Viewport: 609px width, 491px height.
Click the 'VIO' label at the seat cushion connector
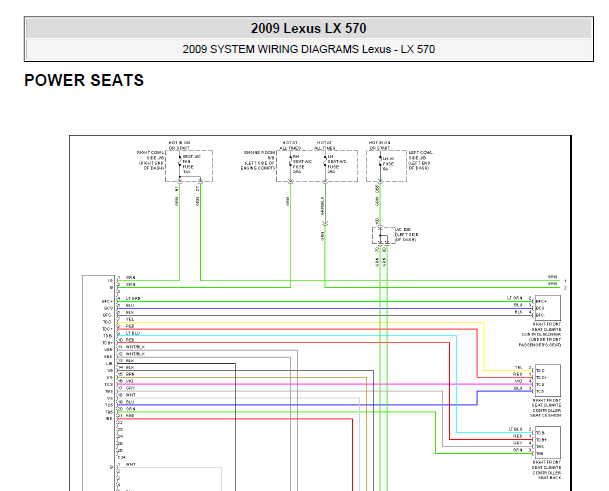(519, 381)
